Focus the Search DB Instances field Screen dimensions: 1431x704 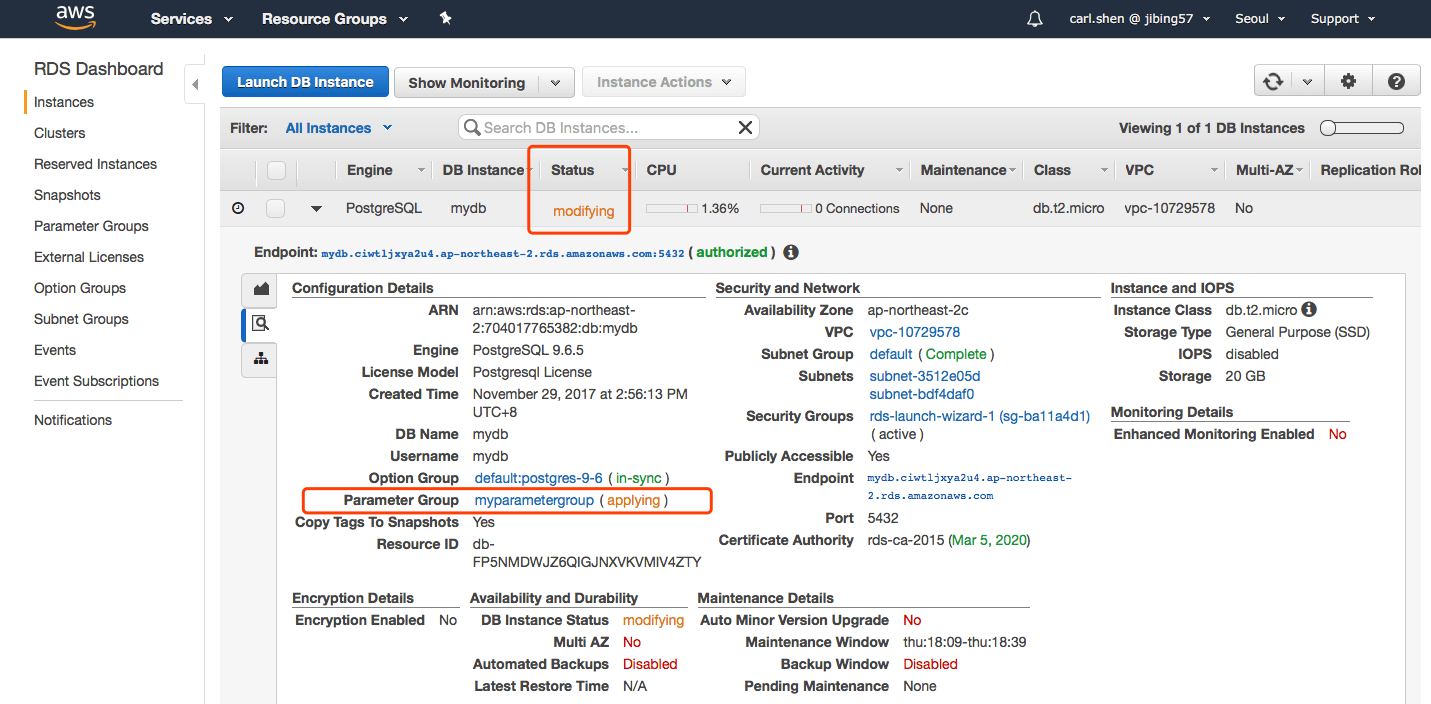click(608, 127)
